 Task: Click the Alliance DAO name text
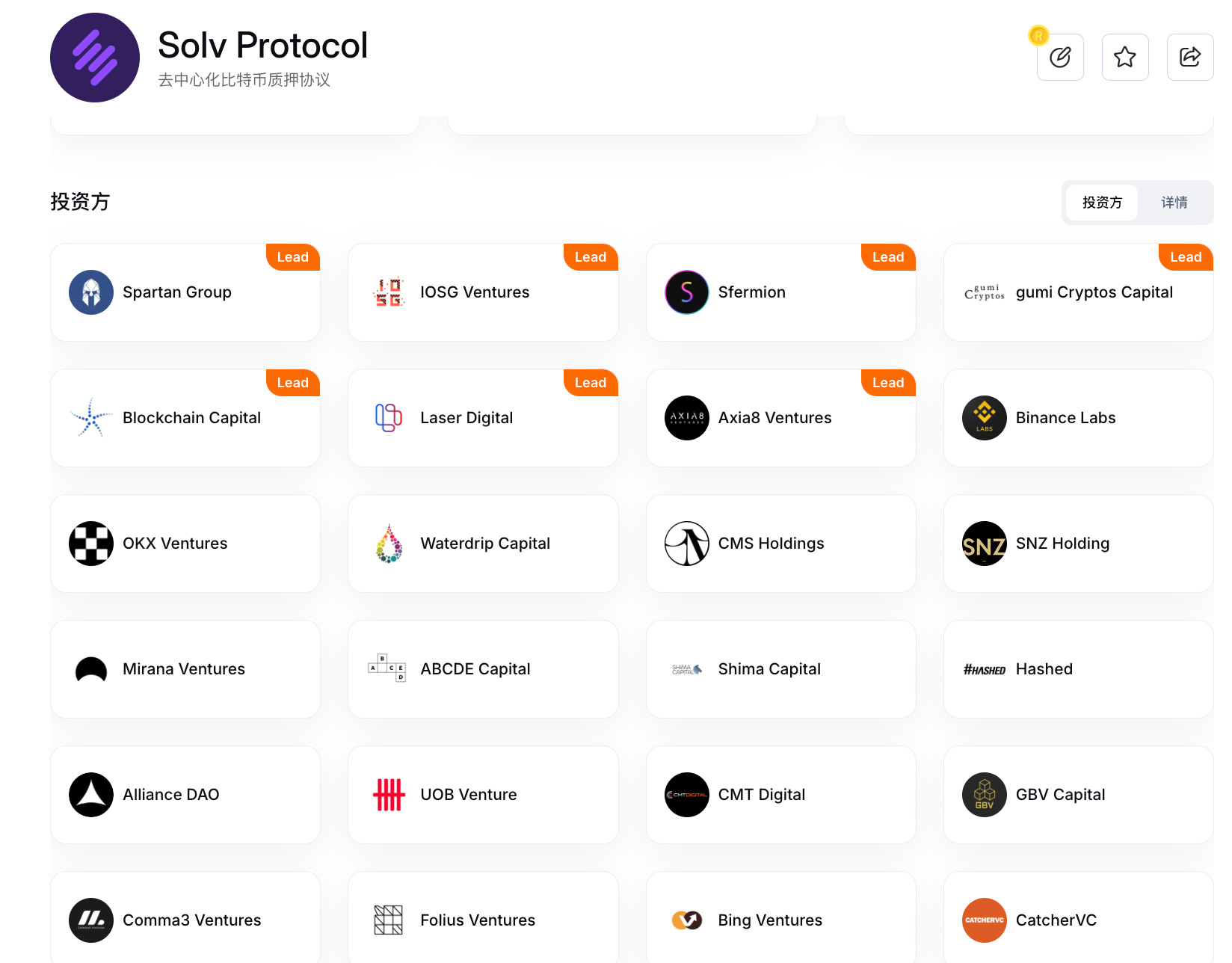(171, 795)
